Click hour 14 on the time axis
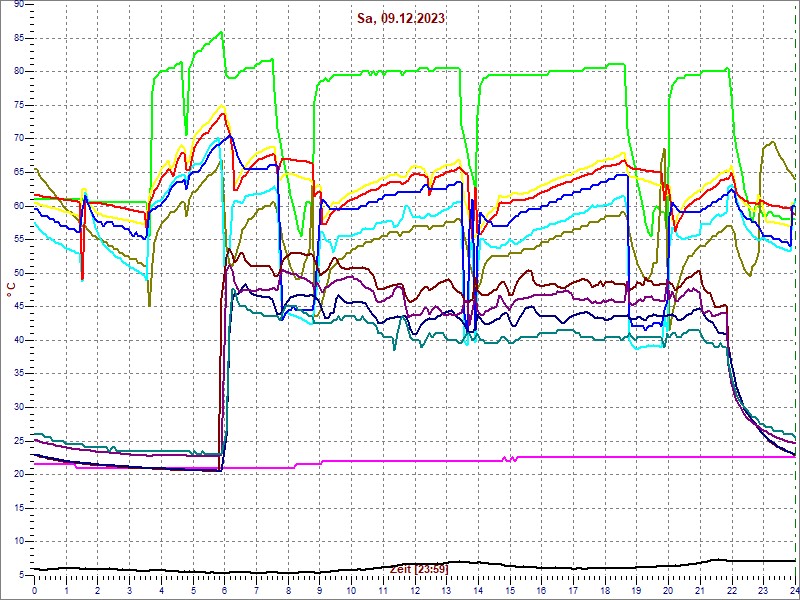Viewport: 800px width, 600px height. click(x=479, y=590)
